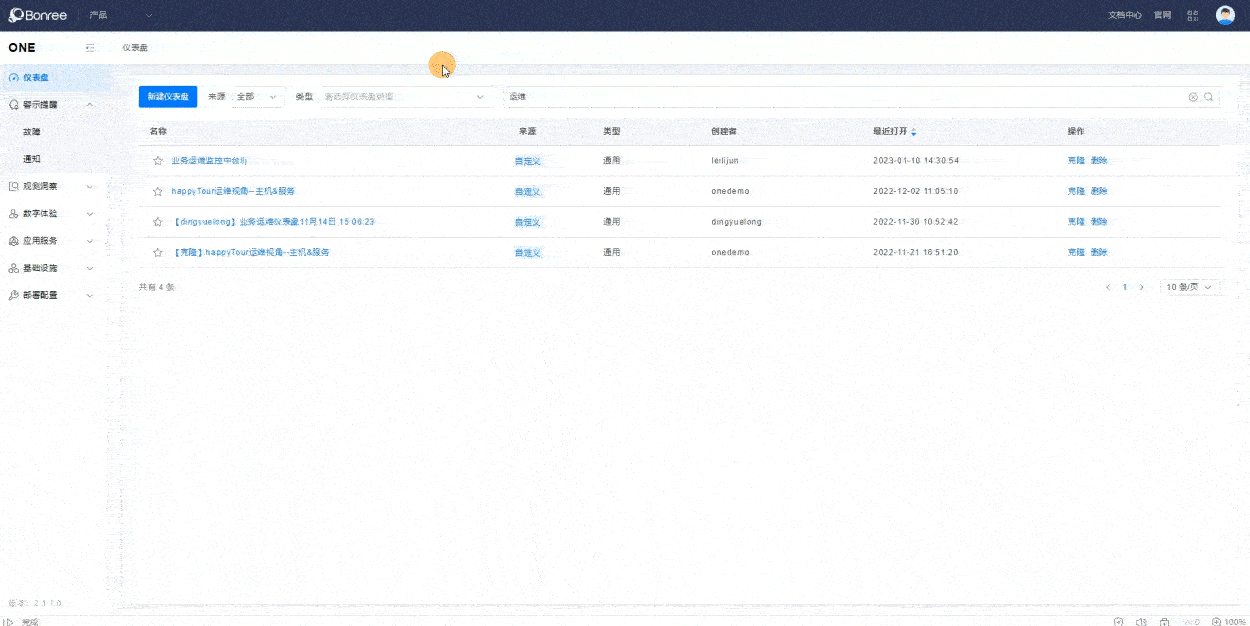This screenshot has width=1250, height=626.
Task: Select page 1 in pagination
Action: click(x=1124, y=287)
